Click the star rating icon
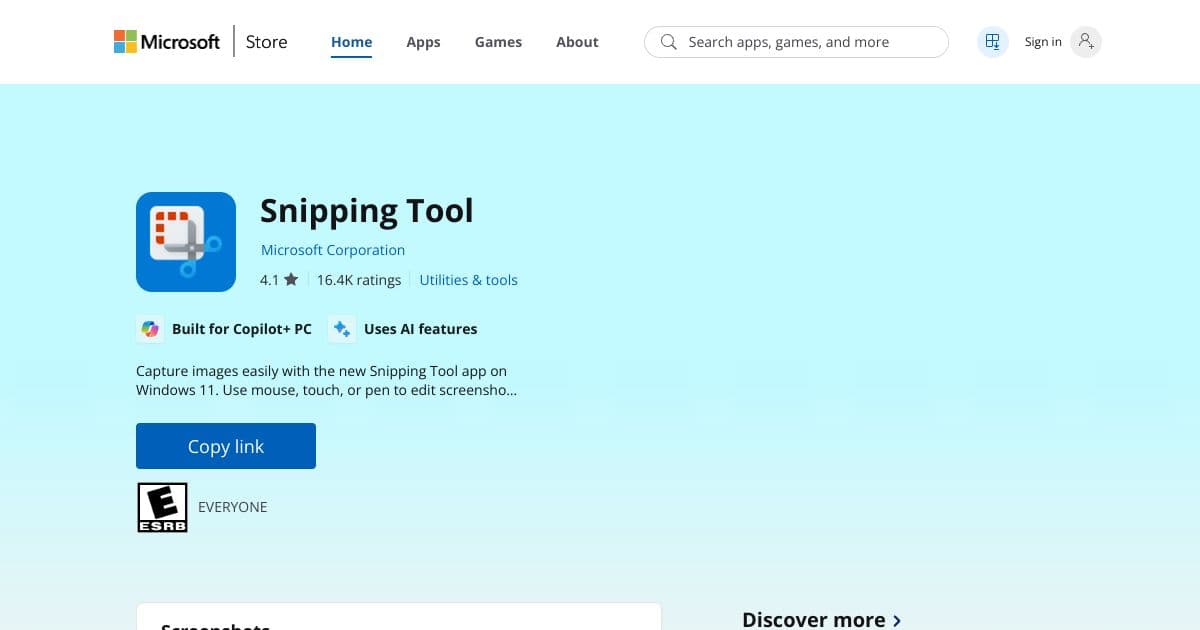Image resolution: width=1200 pixels, height=630 pixels. click(x=290, y=280)
